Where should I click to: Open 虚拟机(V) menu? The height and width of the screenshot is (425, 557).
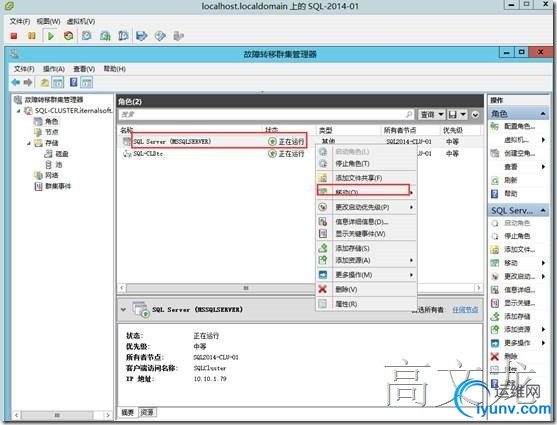coord(81,21)
